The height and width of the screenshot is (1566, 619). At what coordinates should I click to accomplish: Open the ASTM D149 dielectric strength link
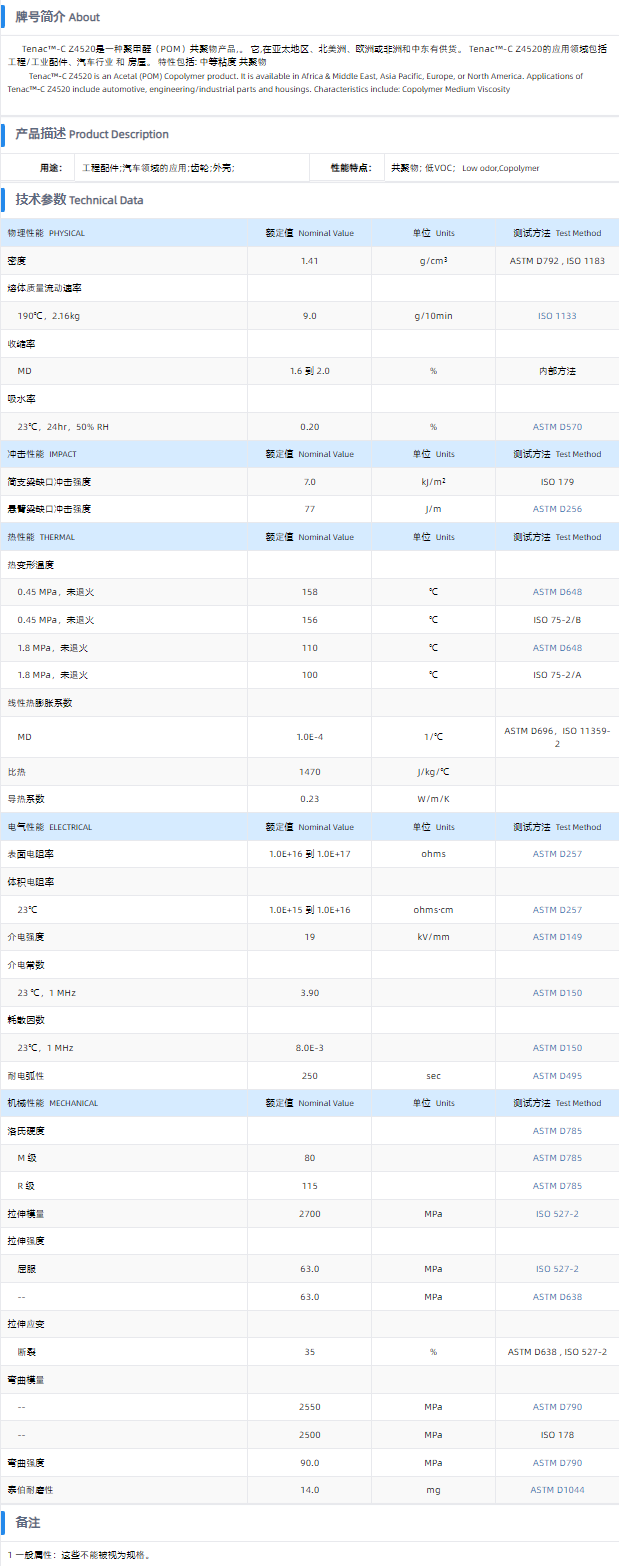(557, 937)
